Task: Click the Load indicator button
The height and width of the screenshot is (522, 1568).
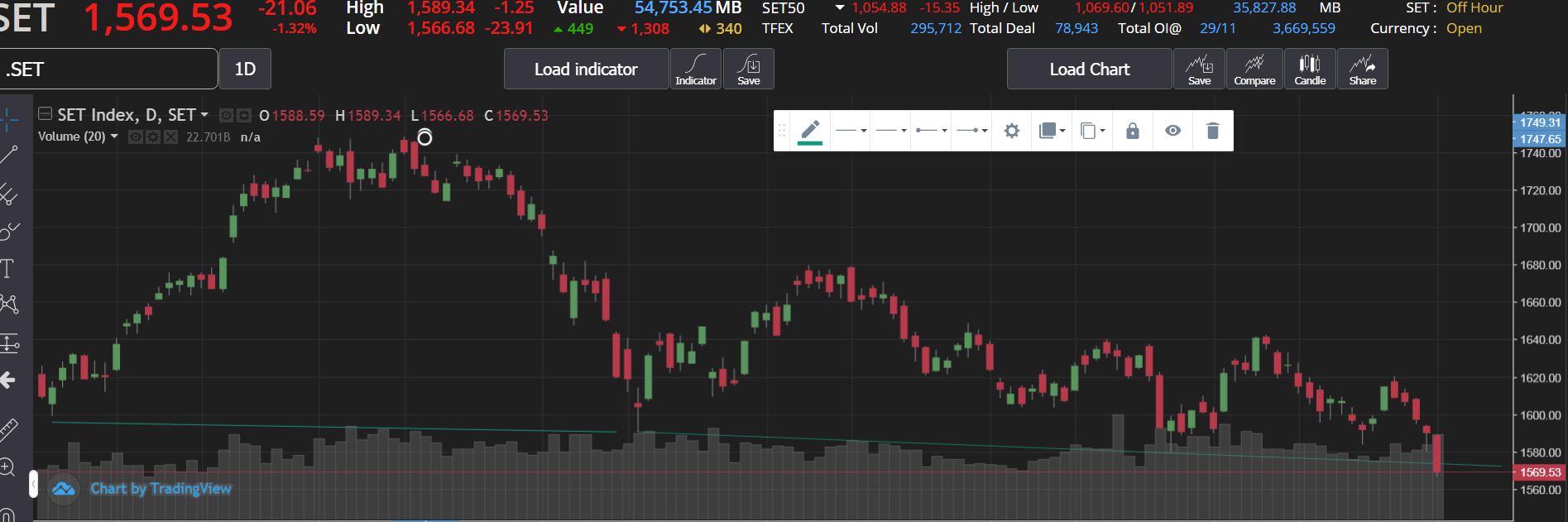Action: pos(586,69)
